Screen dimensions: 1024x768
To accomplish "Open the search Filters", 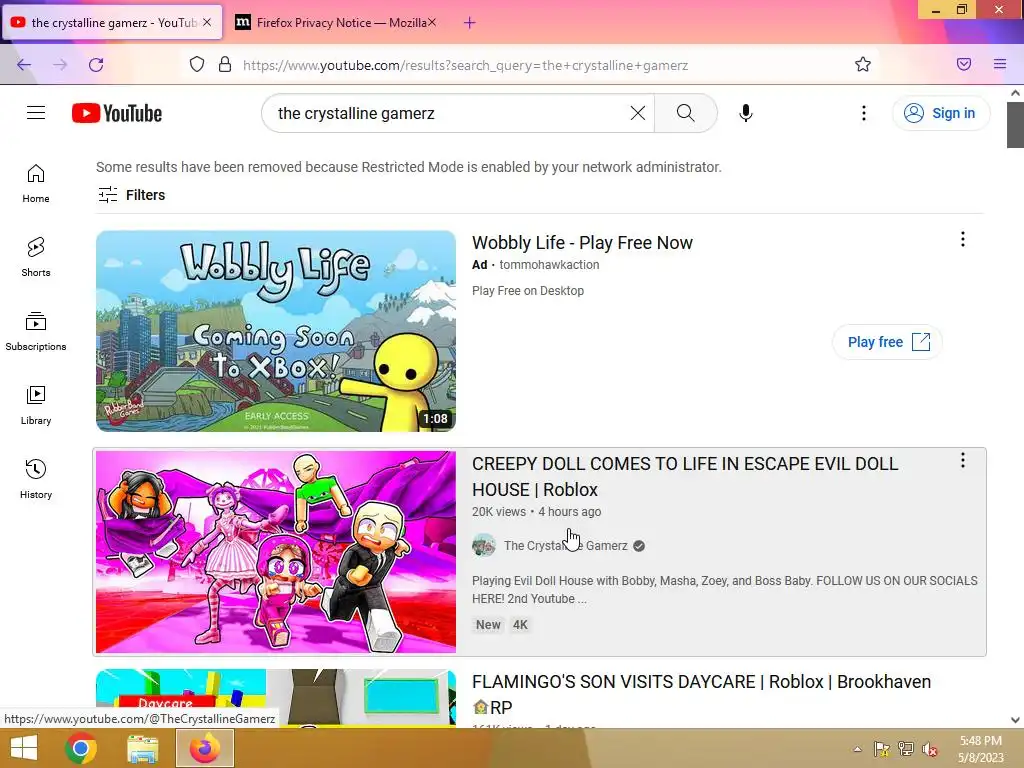I will coord(132,195).
